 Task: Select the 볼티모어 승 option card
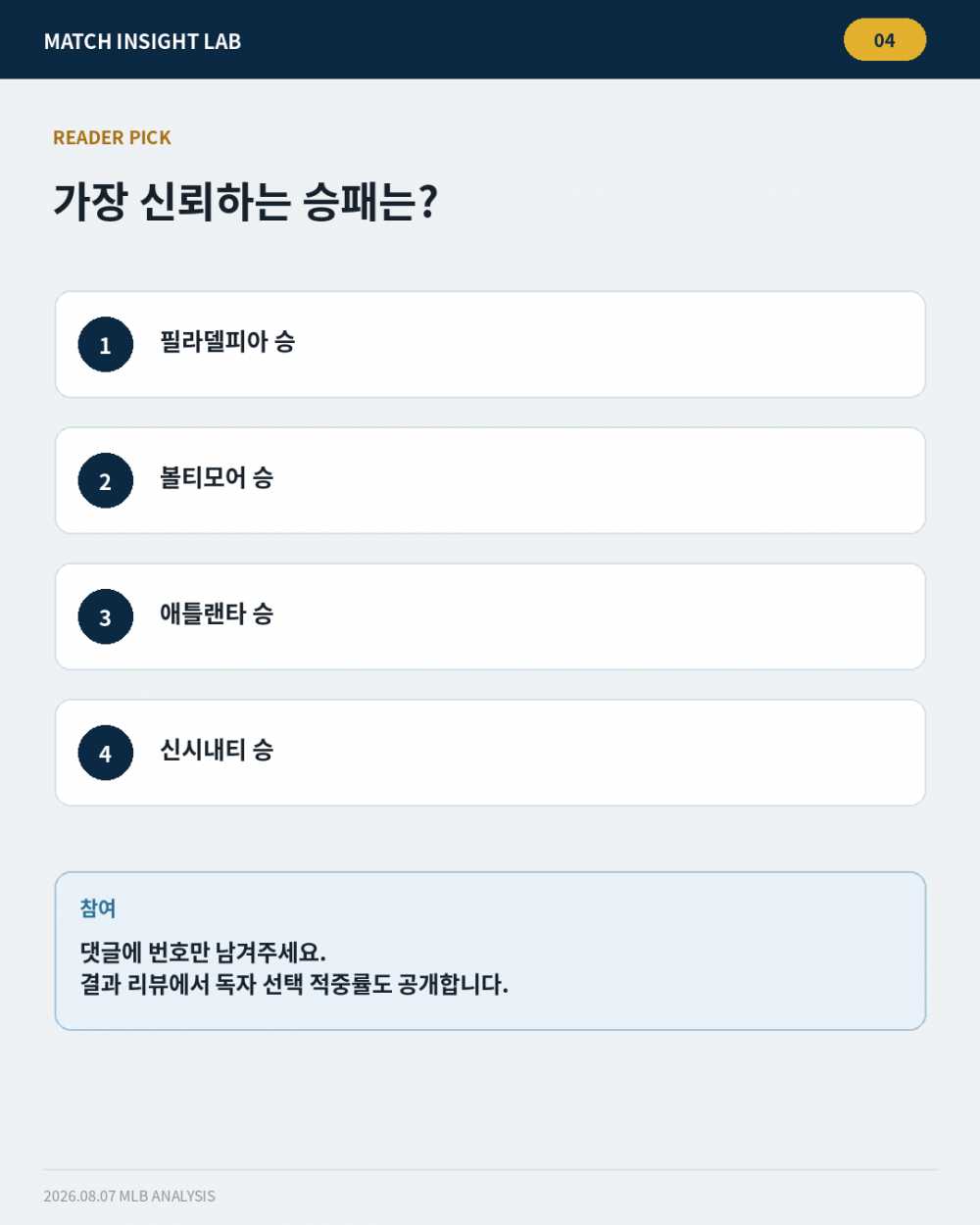490,481
